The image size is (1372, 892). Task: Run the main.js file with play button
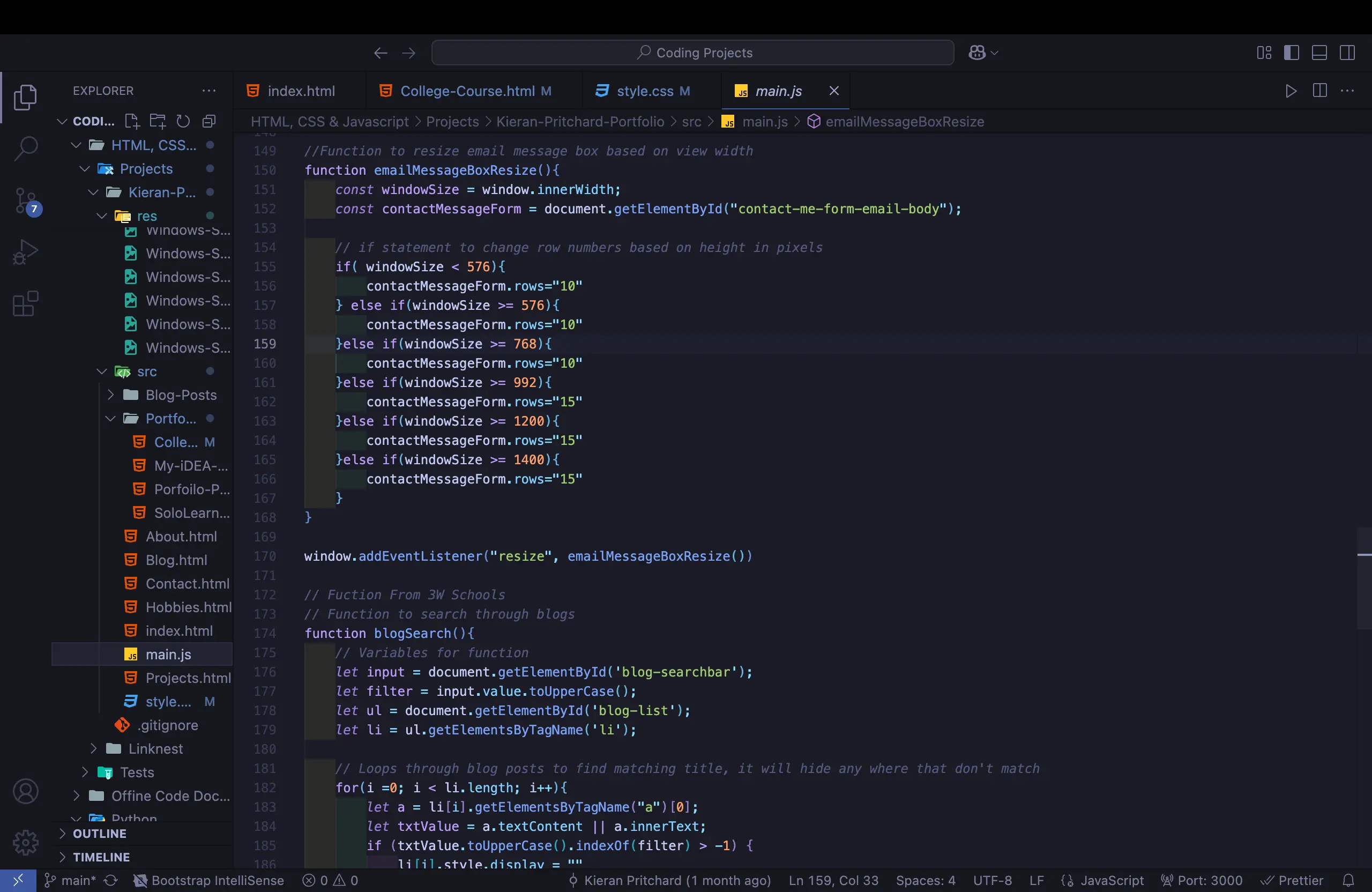1291,91
